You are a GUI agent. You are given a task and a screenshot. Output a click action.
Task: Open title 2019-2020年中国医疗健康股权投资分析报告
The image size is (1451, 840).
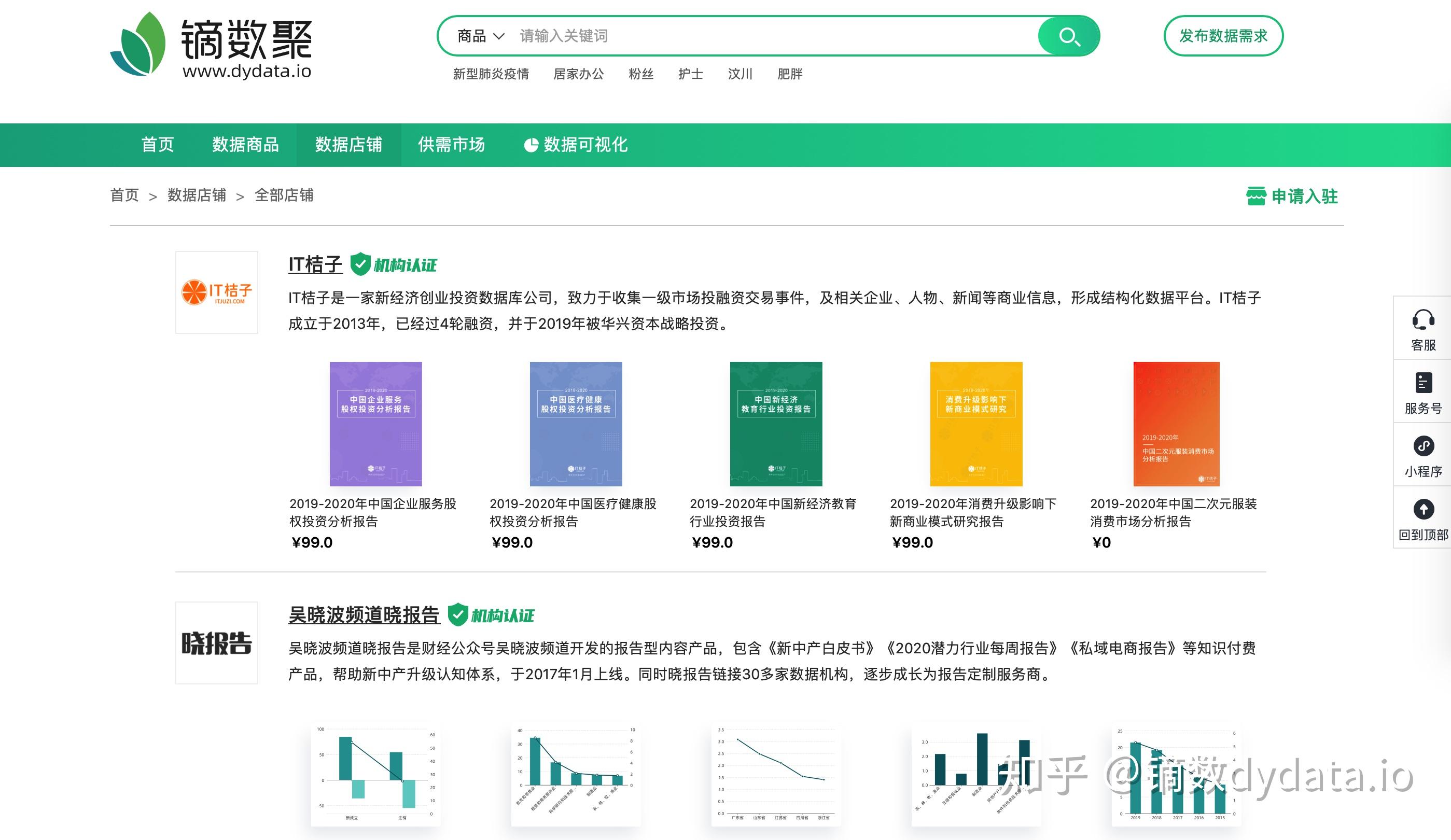coord(574,512)
